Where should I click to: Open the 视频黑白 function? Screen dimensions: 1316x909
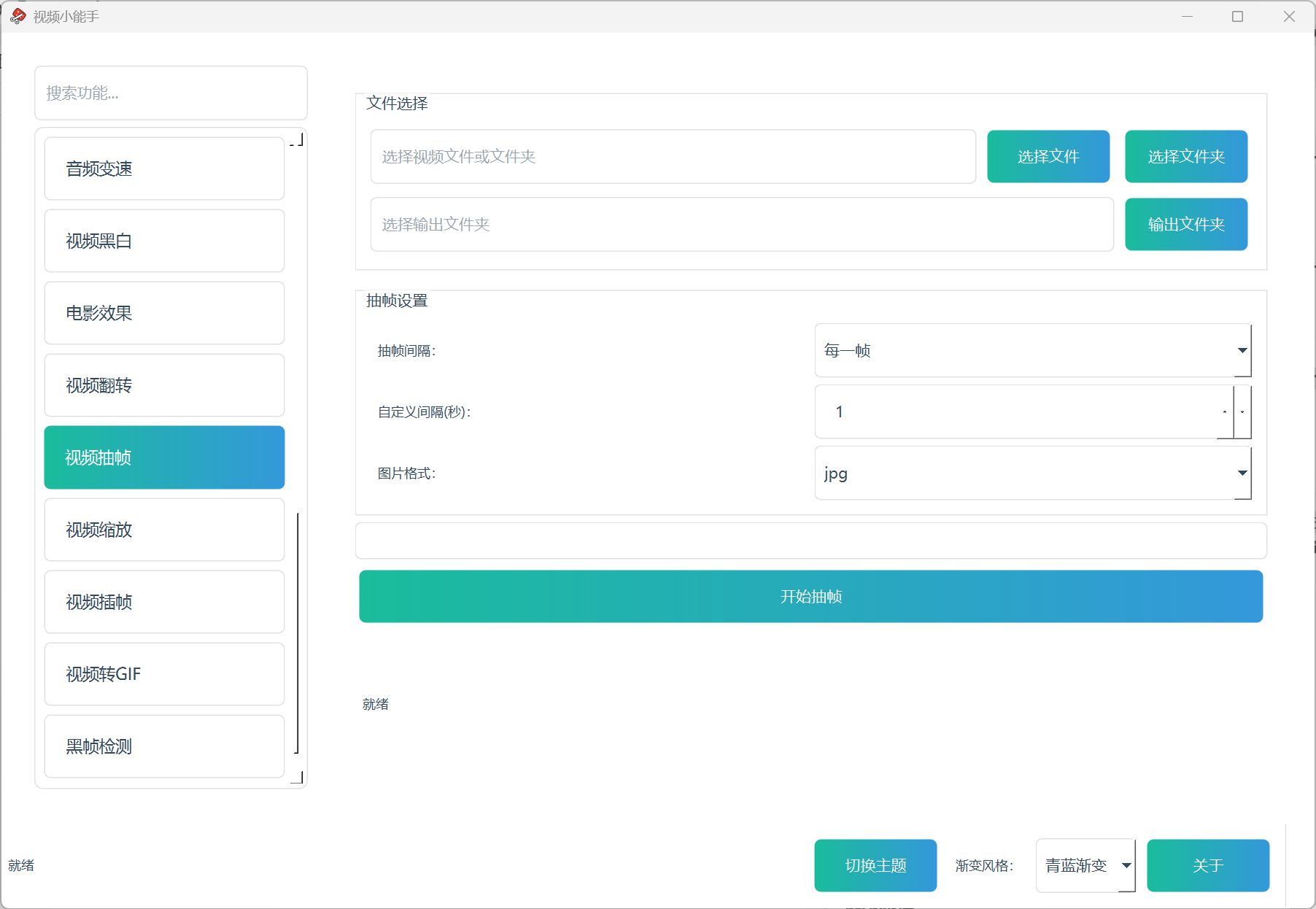[164, 241]
